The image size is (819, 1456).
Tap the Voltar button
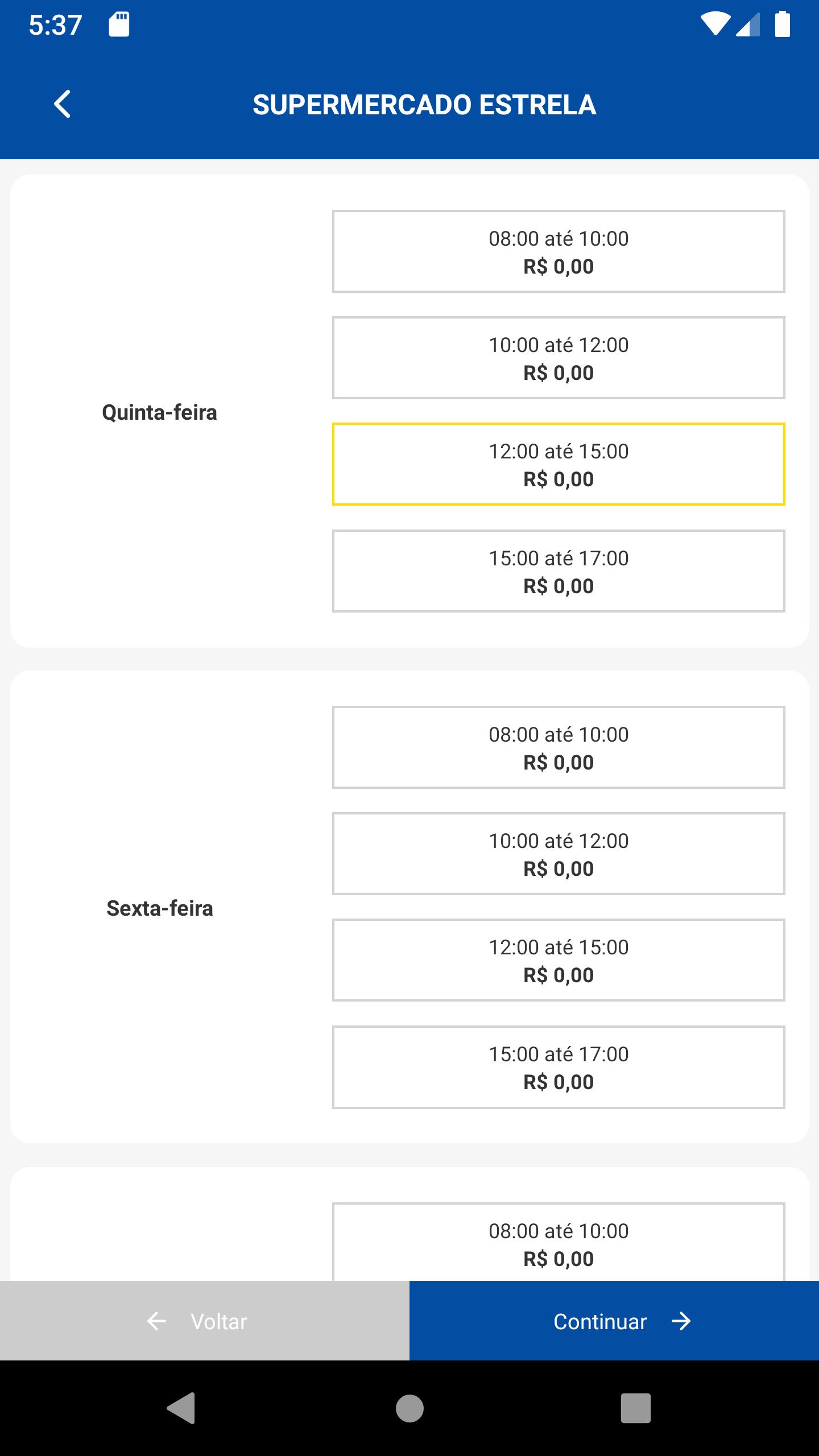tap(205, 1321)
